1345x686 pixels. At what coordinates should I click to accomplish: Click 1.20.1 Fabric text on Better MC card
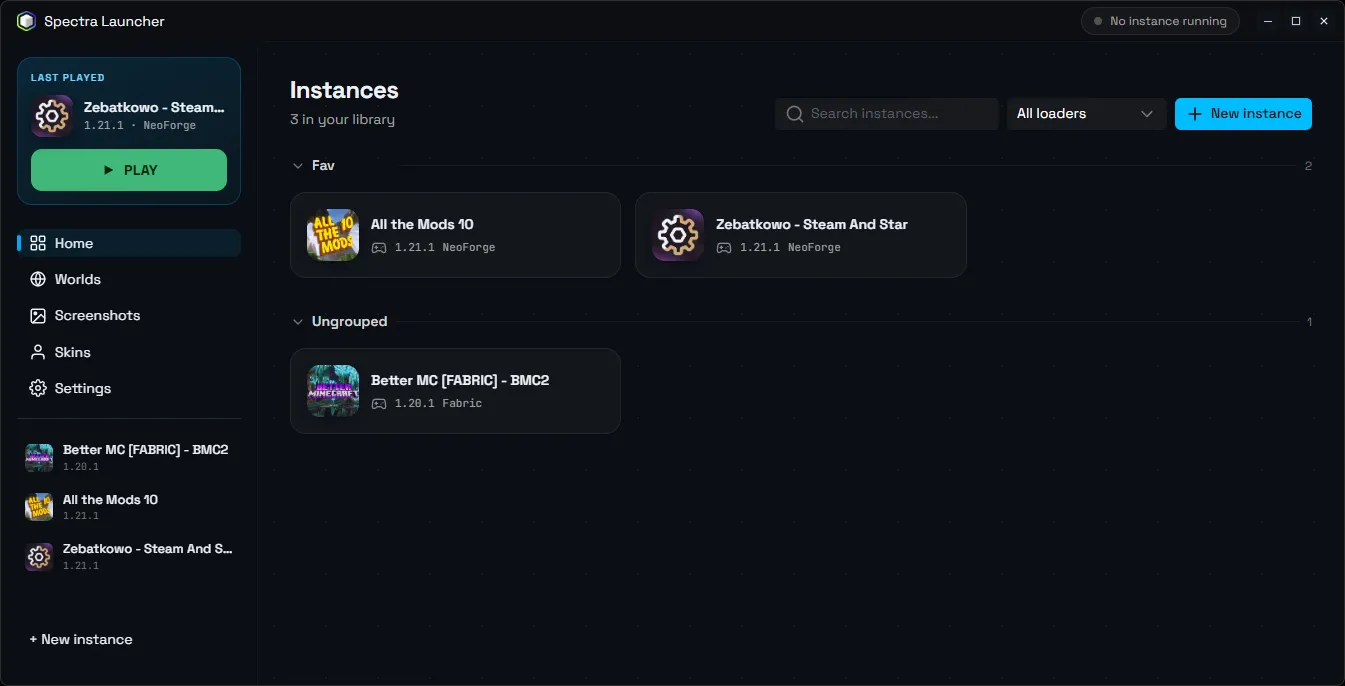[x=438, y=403]
